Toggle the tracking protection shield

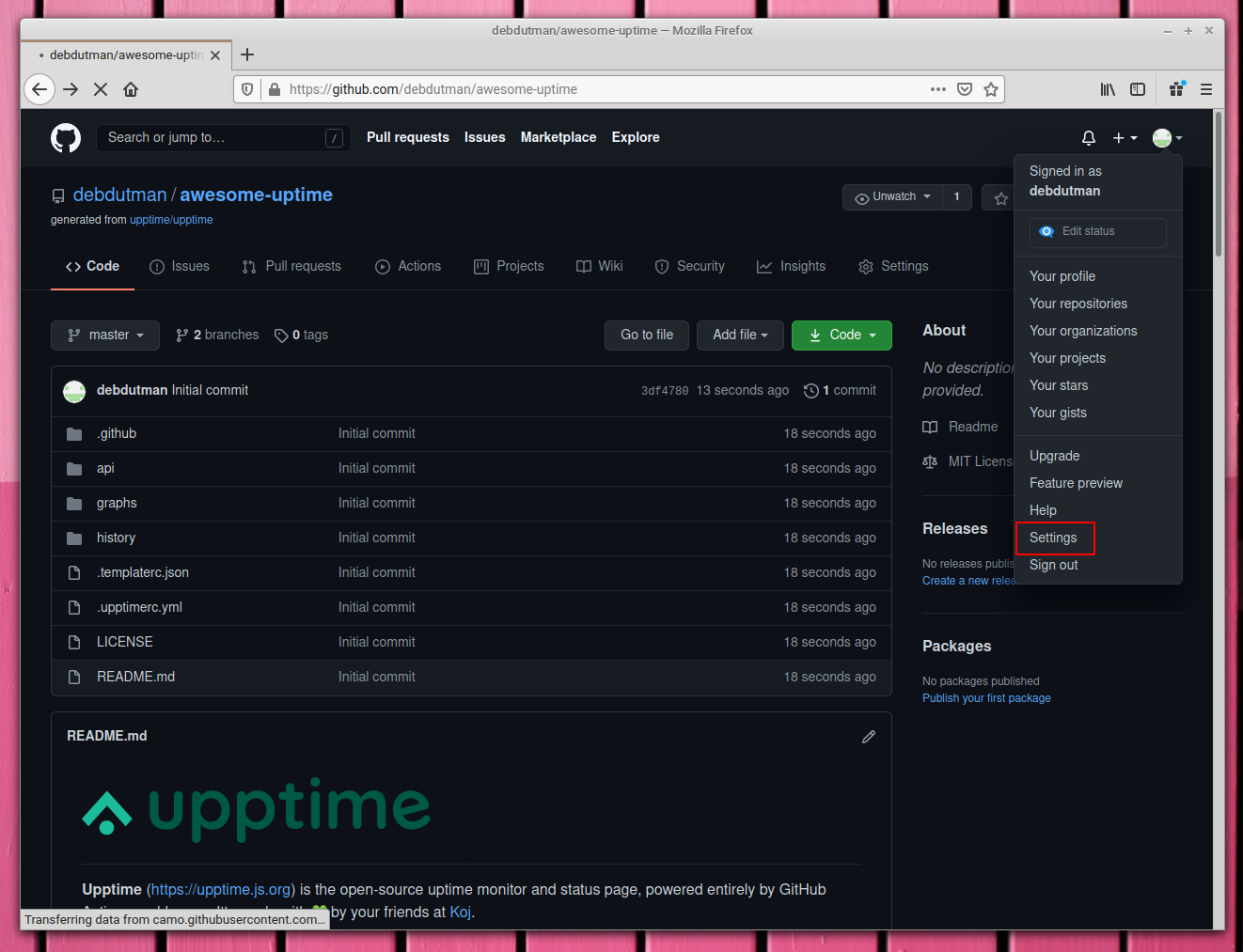click(246, 89)
